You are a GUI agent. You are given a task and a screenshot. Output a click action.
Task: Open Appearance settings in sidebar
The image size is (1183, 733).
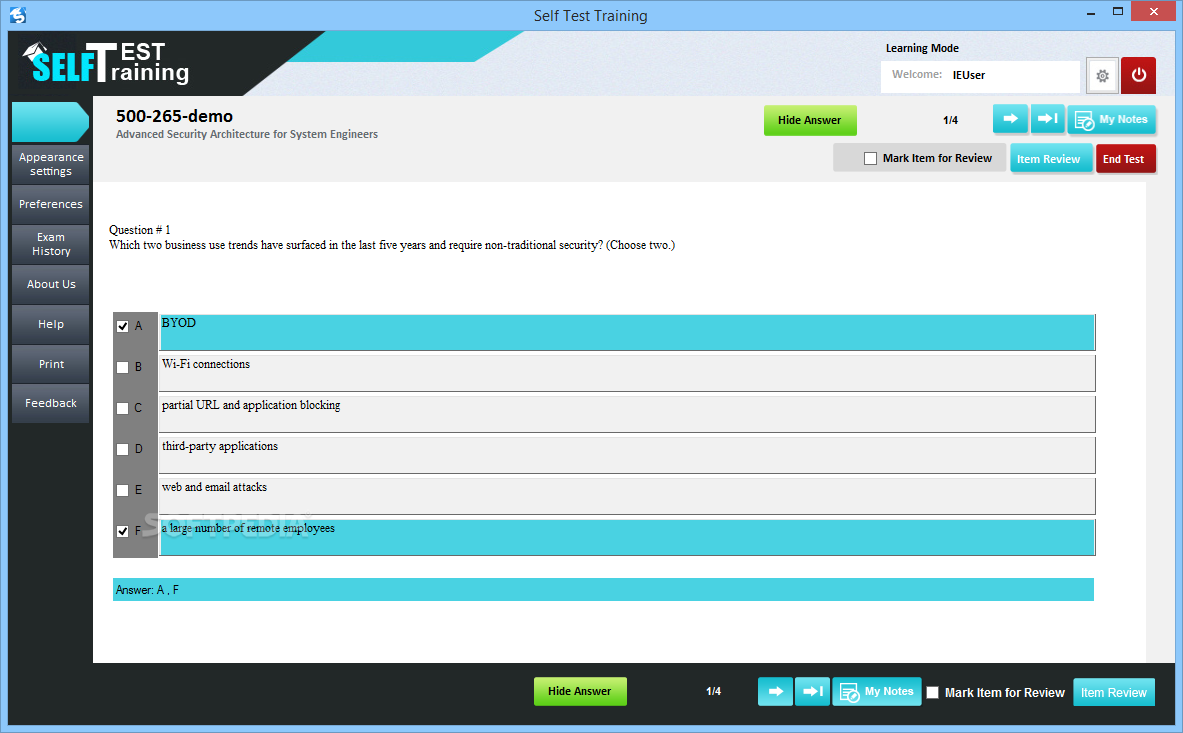[x=51, y=164]
